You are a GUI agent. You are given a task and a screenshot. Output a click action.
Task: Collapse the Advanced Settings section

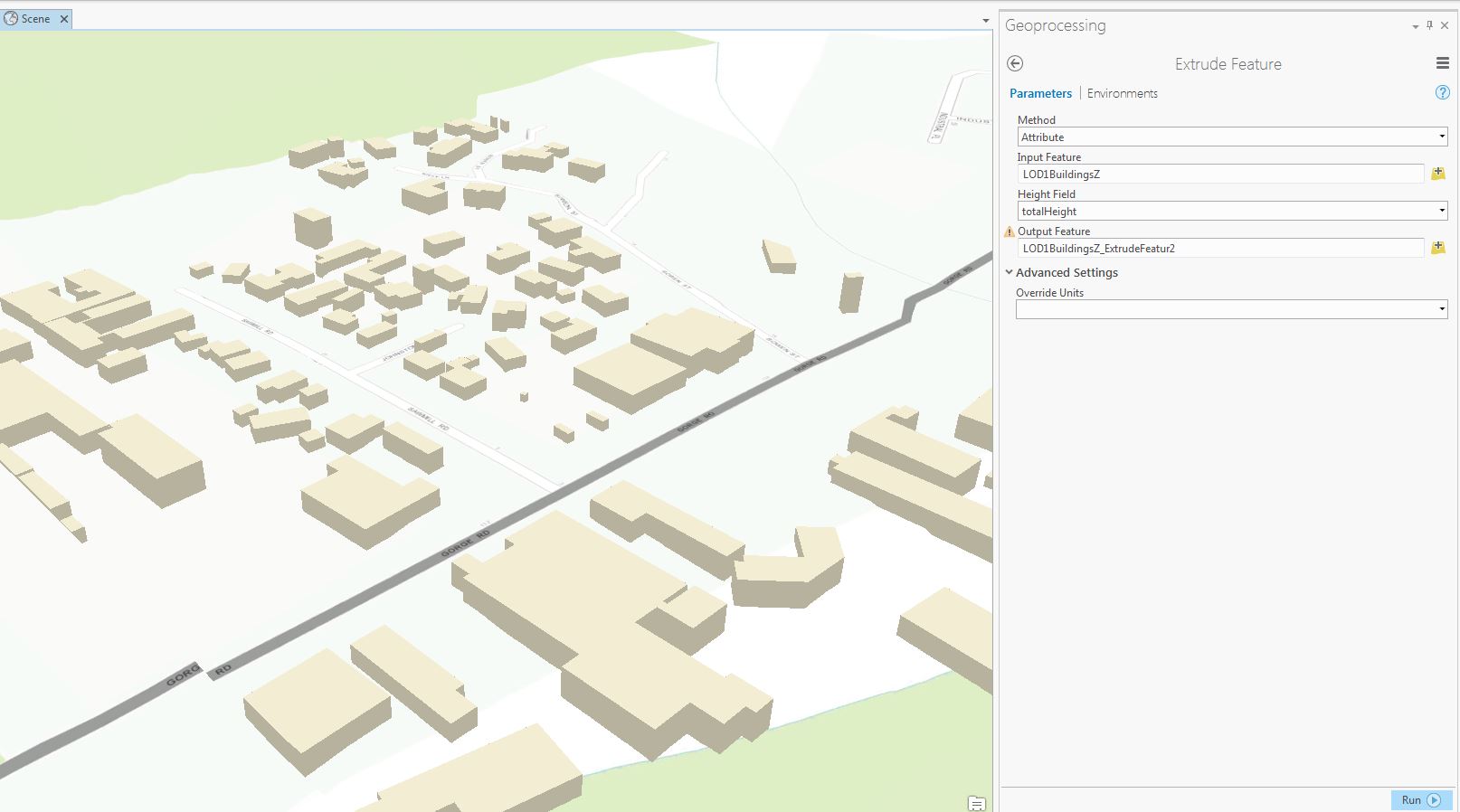(x=1010, y=272)
